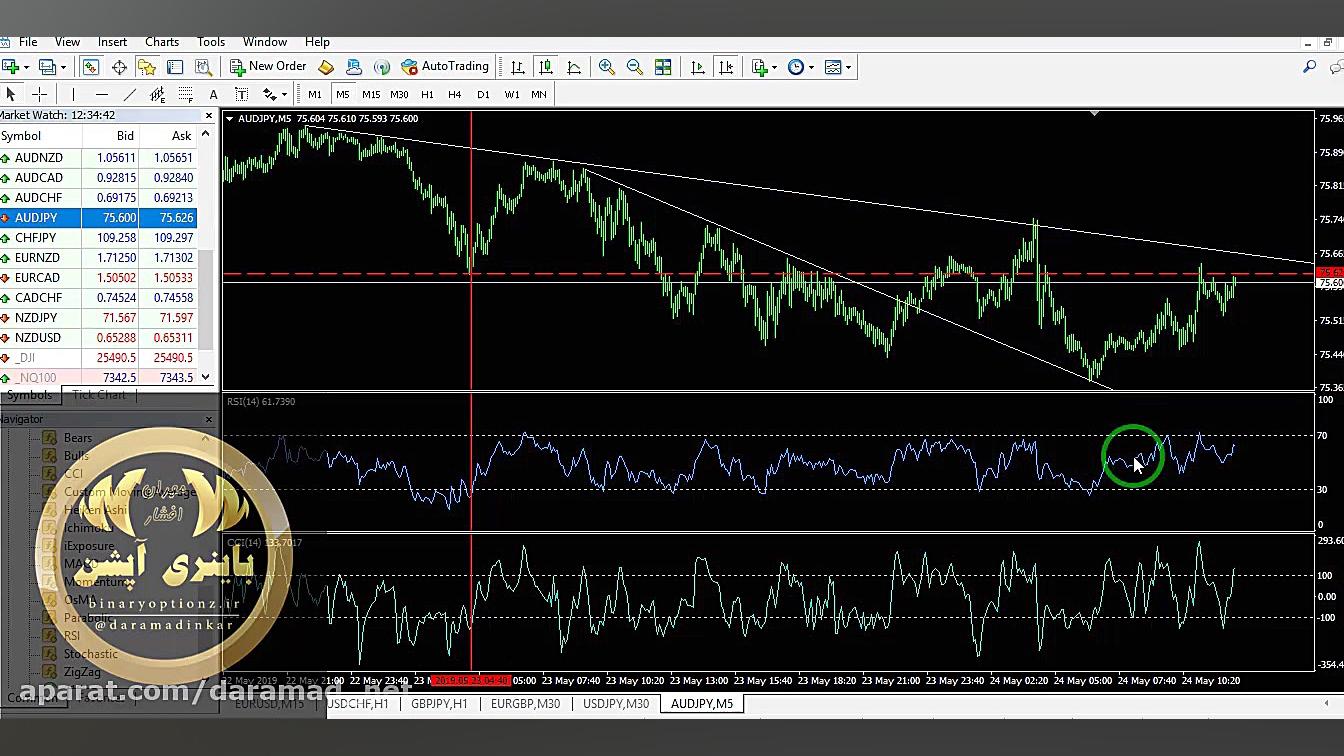Zoom in on the chart
Screen dimensions: 1344x756
pos(606,67)
